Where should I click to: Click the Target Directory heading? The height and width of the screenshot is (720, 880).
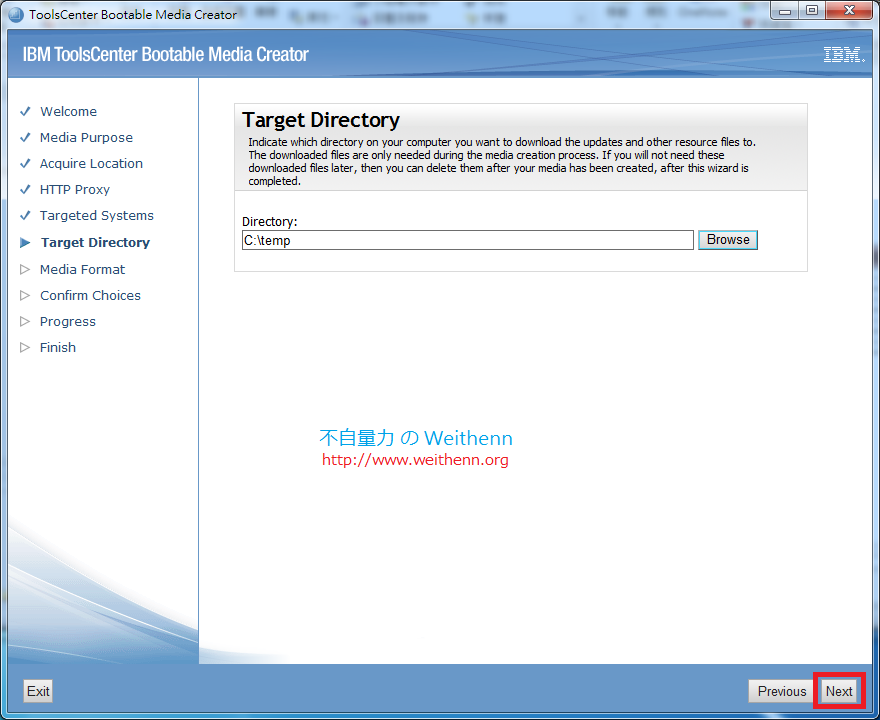[x=320, y=120]
